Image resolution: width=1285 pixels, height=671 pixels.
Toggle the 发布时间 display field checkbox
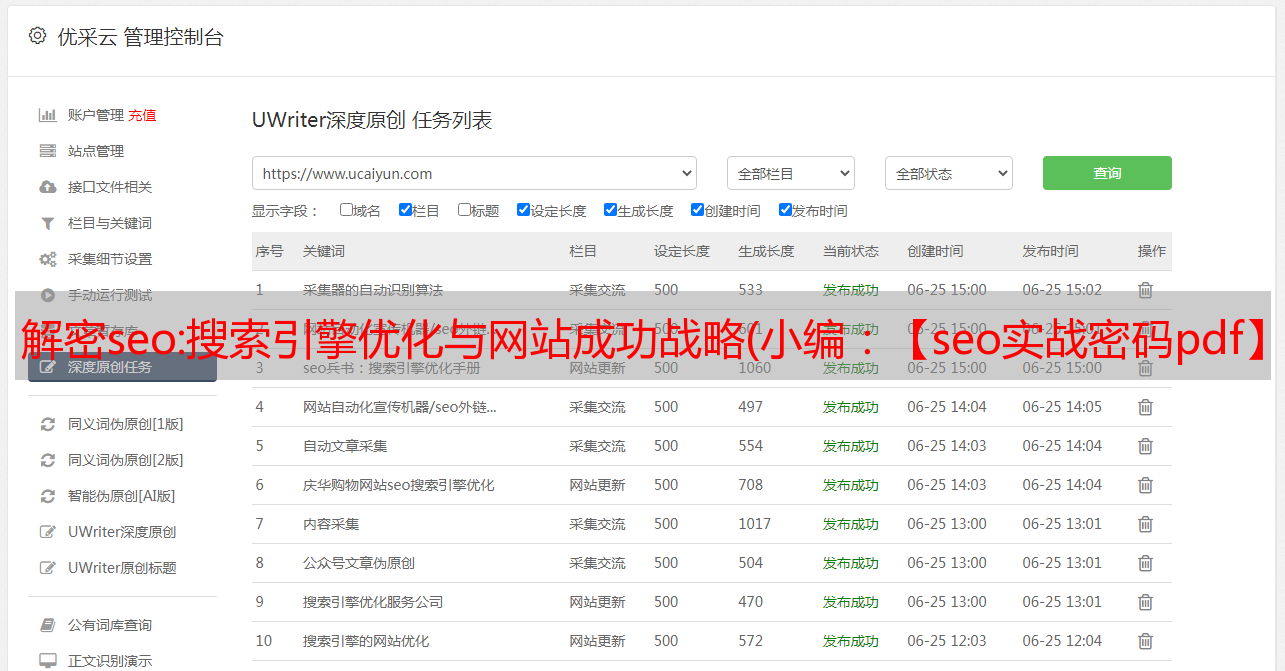tap(785, 210)
